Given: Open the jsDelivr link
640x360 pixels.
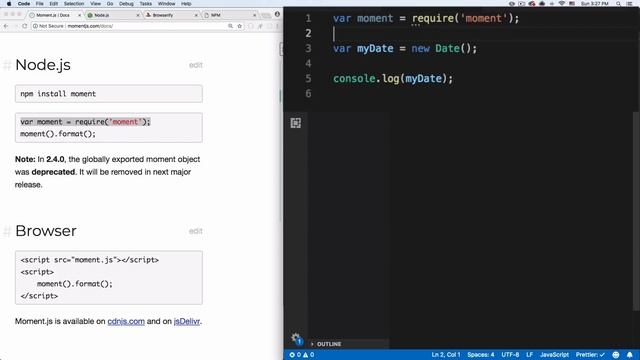Looking at the screenshot, I should point(187,321).
